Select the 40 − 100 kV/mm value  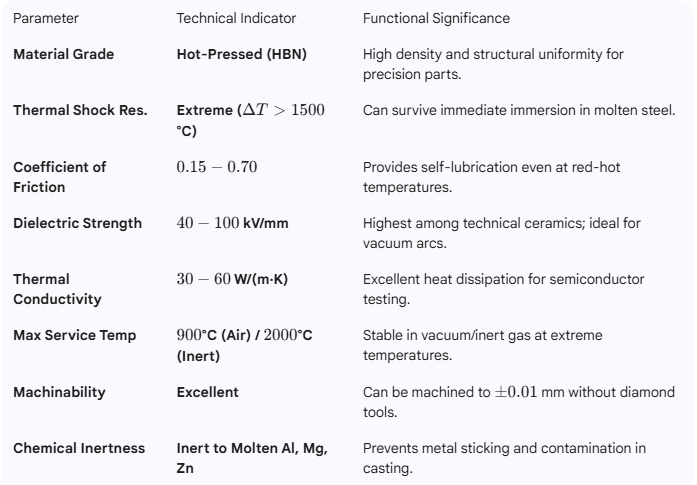232,223
